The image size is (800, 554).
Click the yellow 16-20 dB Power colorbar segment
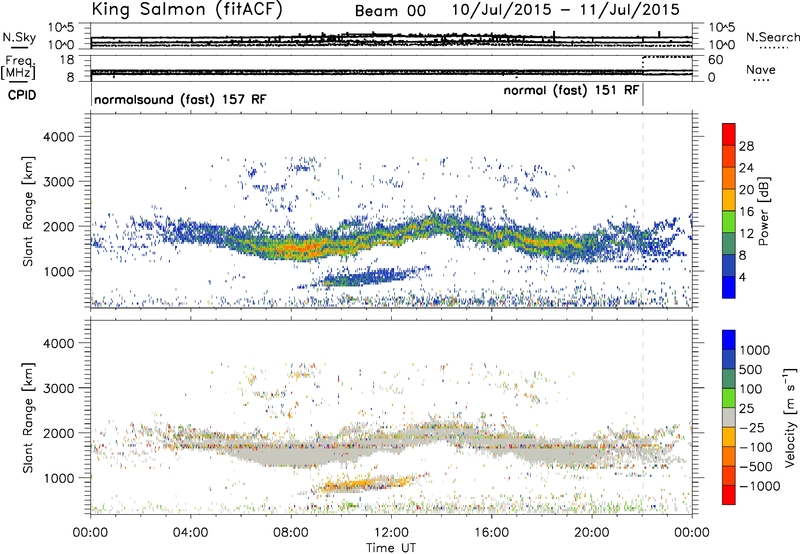(729, 200)
